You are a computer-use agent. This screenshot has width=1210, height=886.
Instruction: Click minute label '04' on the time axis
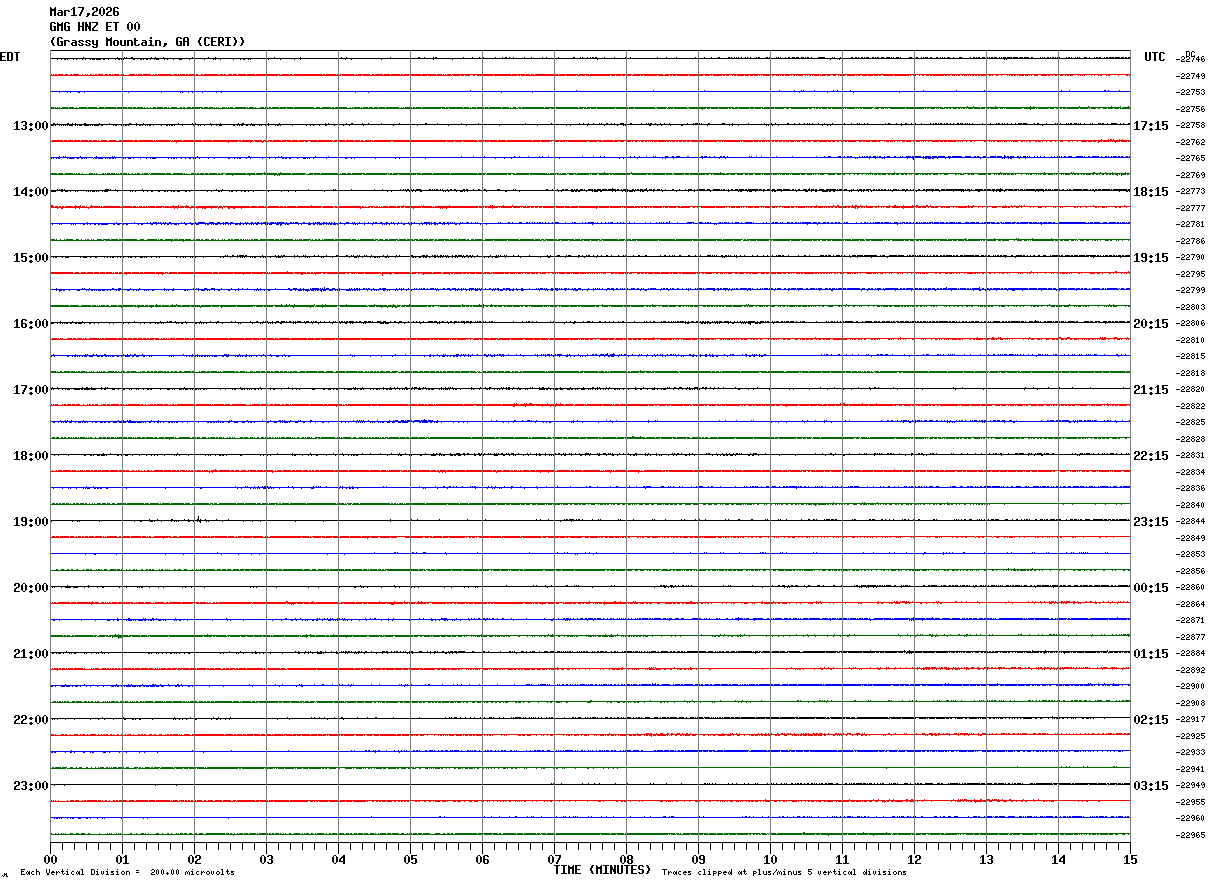(338, 860)
